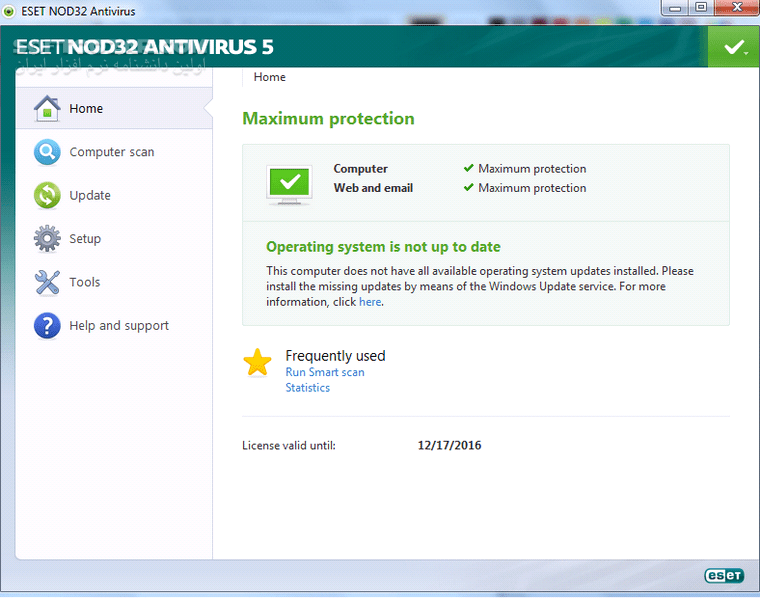Open the green checkmark status dropdown
The width and height of the screenshot is (760, 598).
coord(734,47)
